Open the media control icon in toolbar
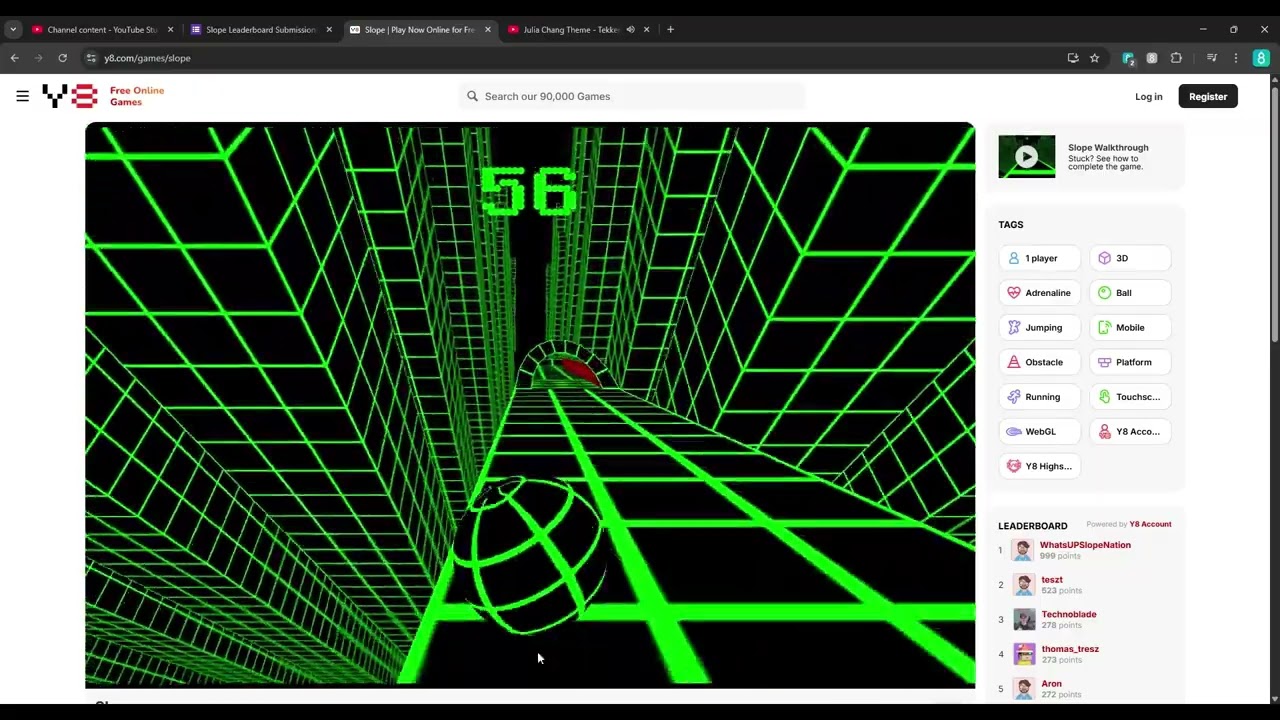Screen dimensions: 1280x720 pos(1212,58)
